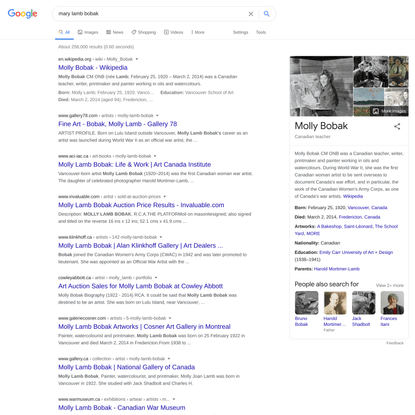This screenshot has width=415, height=415.
Task: Open the Images search tab
Action: point(88,32)
